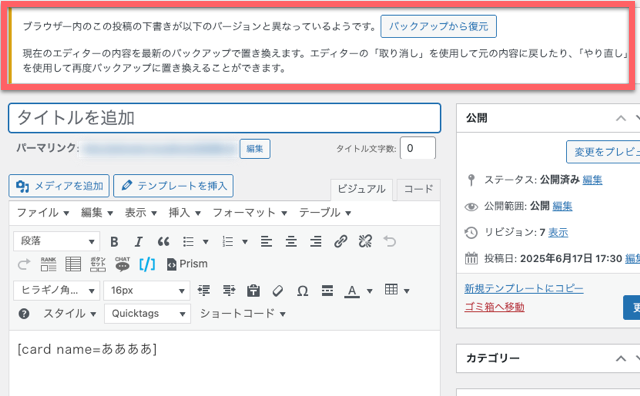This screenshot has width=640, height=396.
Task: Decrease indent
Action: click(x=204, y=291)
